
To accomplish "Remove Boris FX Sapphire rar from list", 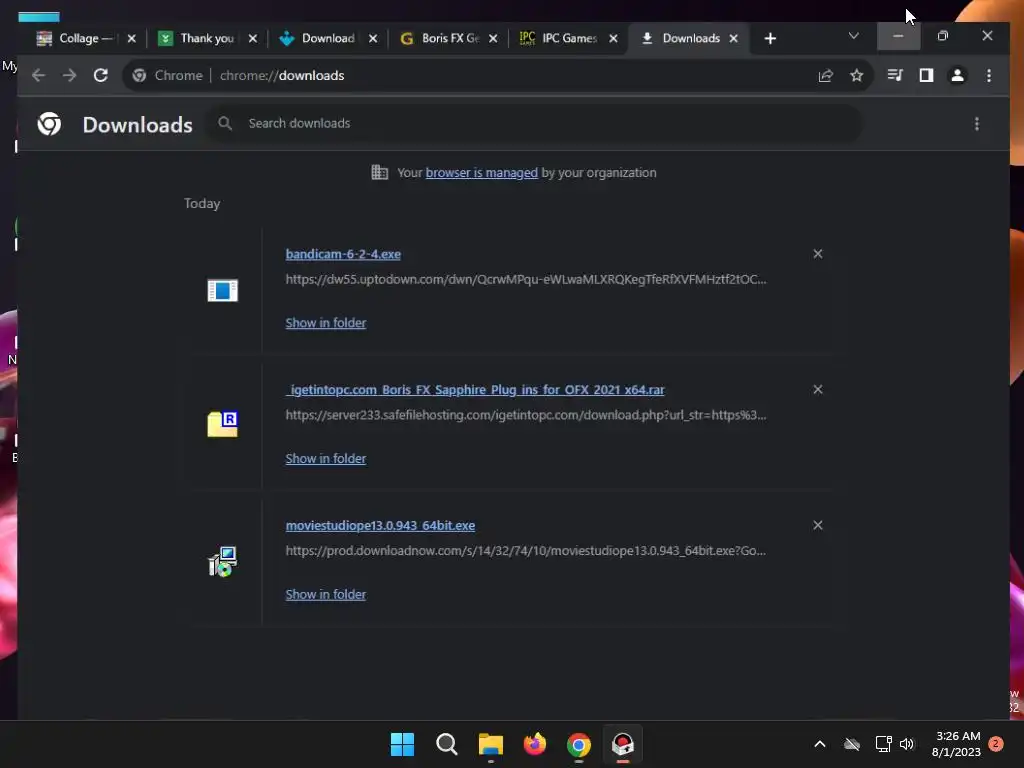I will pyautogui.click(x=818, y=390).
